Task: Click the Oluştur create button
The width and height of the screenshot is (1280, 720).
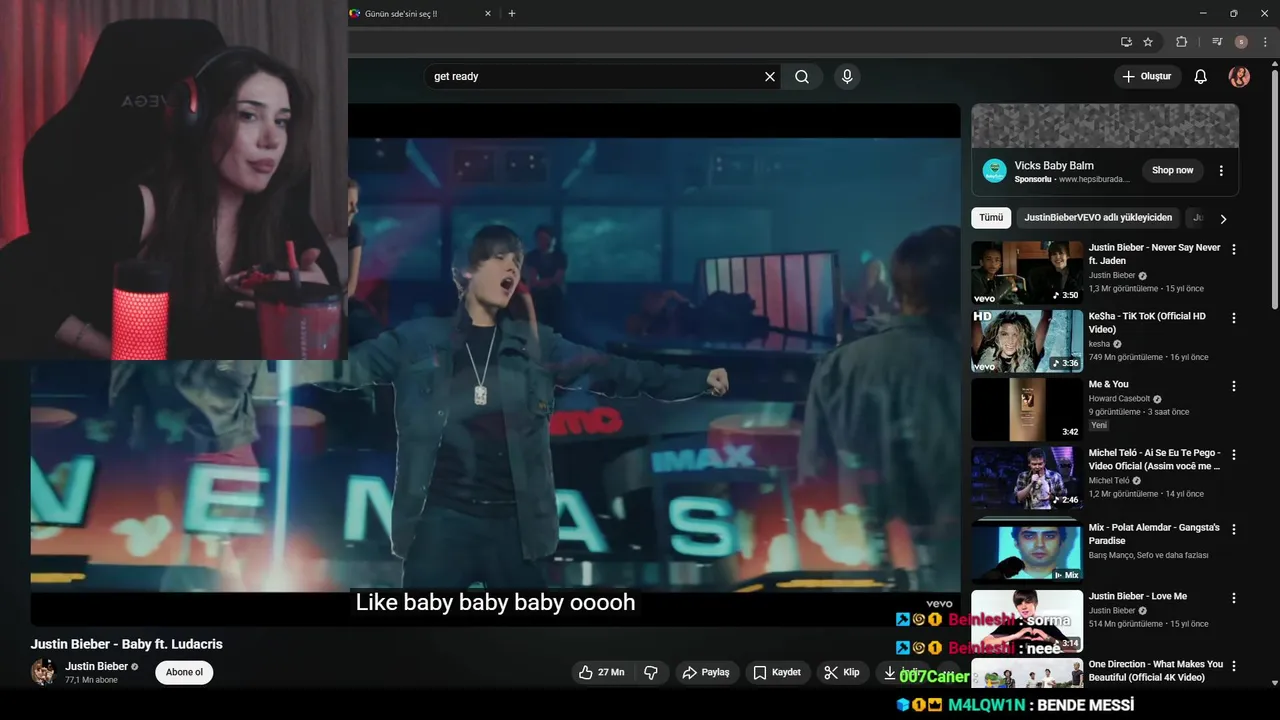Action: [x=1148, y=76]
